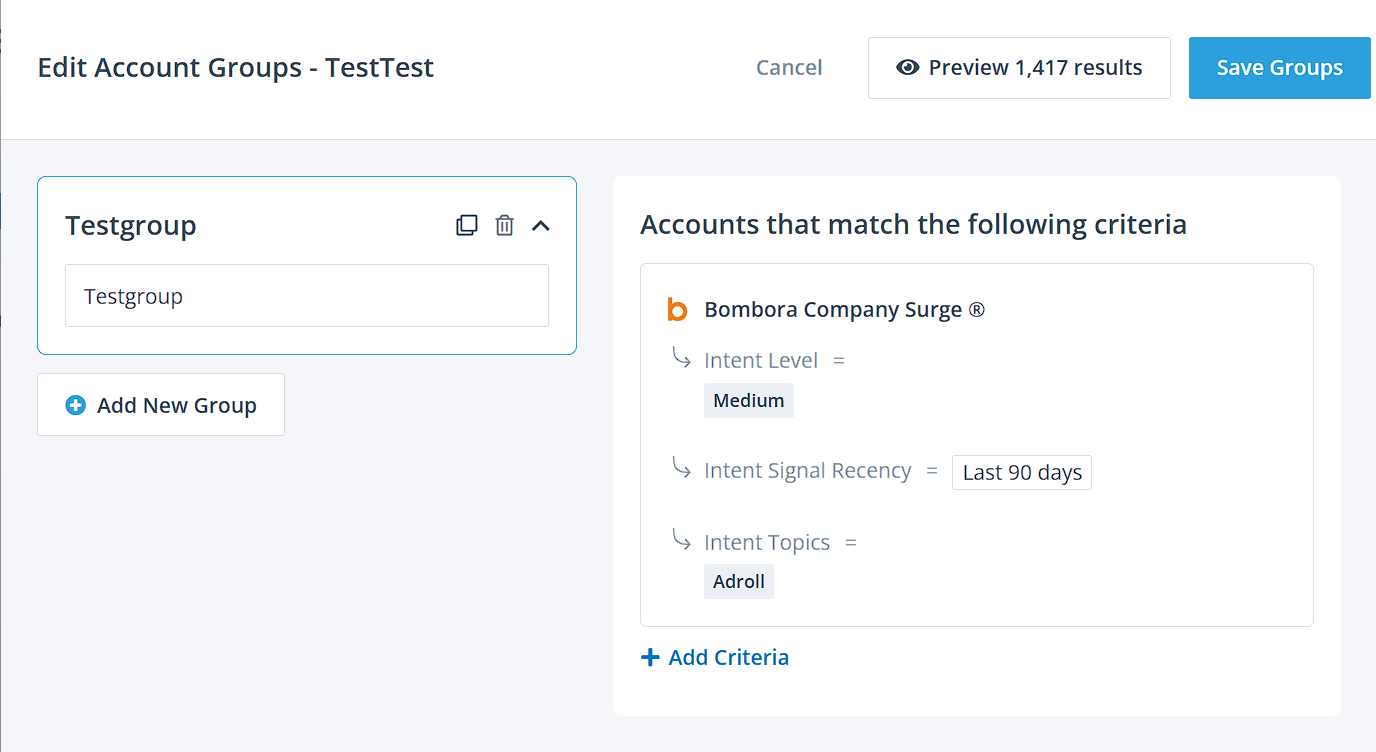Click the Cancel link
This screenshot has height=752, width=1376.
coord(789,68)
